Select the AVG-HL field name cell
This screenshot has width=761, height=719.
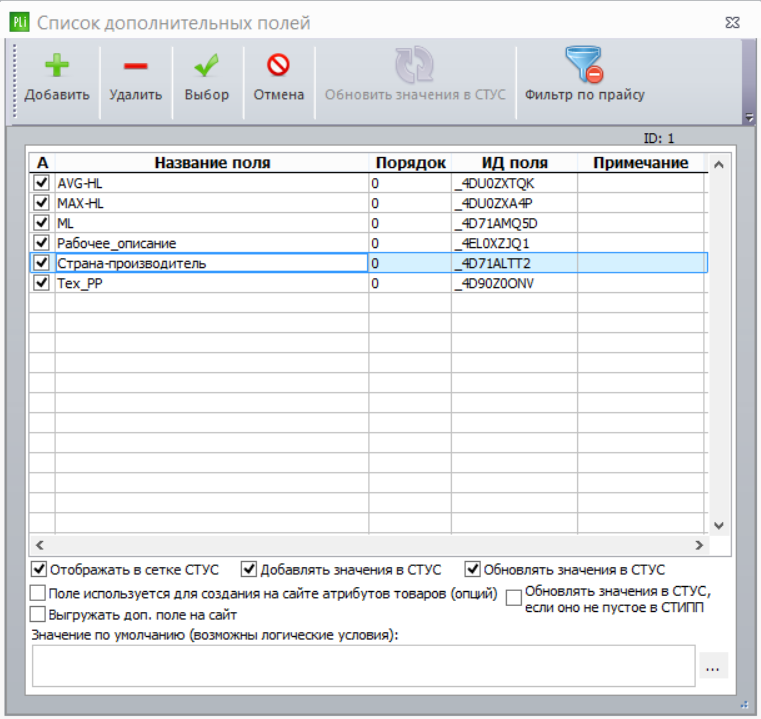click(x=212, y=183)
